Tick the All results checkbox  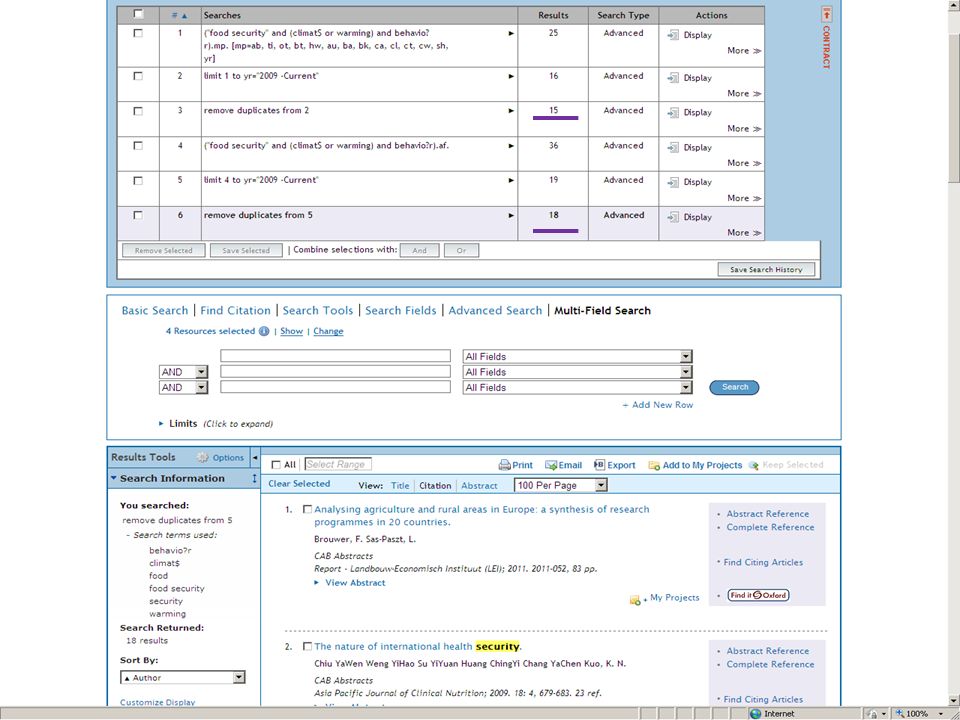276,465
